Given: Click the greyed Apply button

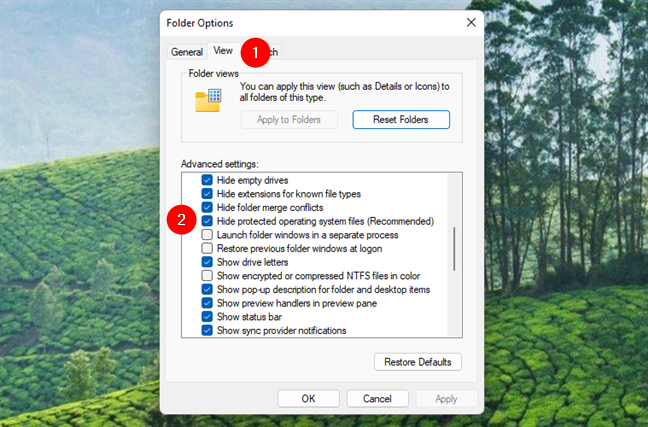Looking at the screenshot, I should point(446,398).
